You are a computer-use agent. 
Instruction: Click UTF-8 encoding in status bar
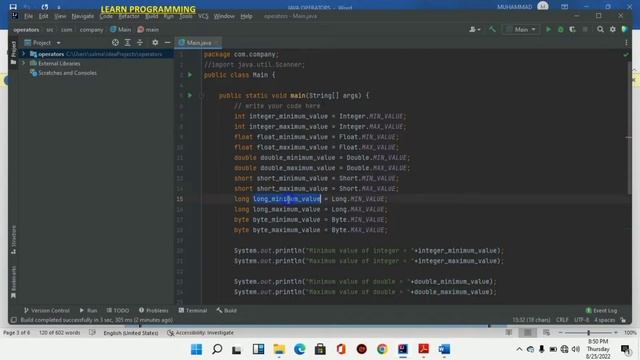pyautogui.click(x=582, y=320)
